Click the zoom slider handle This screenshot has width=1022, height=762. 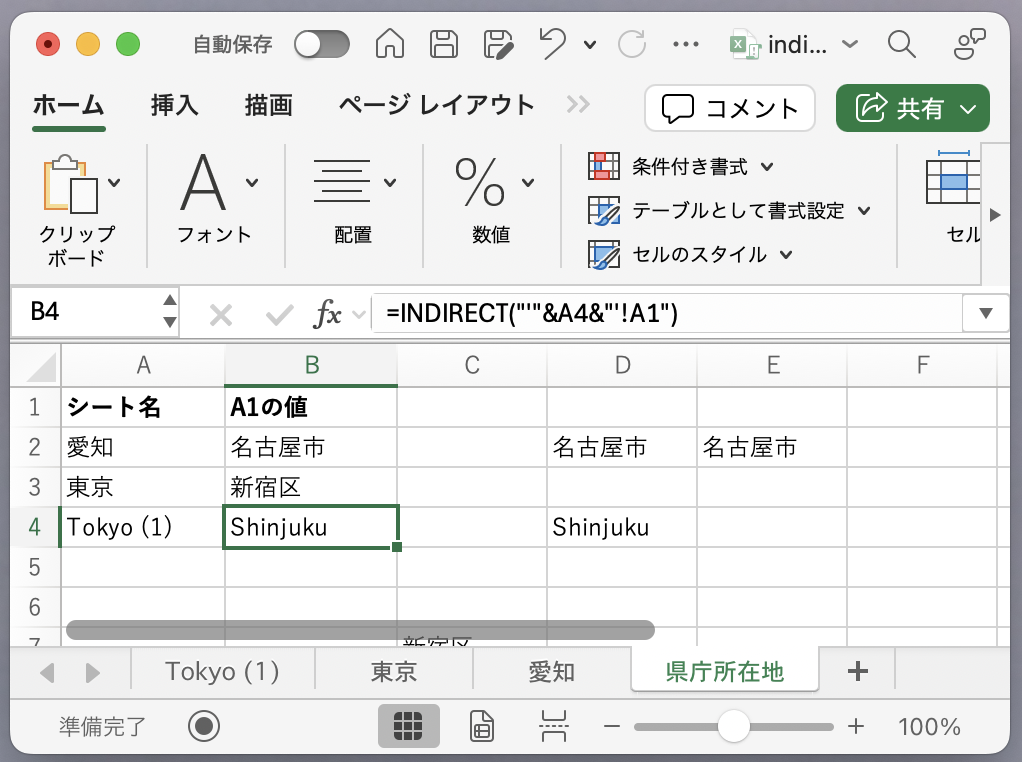pos(733,726)
